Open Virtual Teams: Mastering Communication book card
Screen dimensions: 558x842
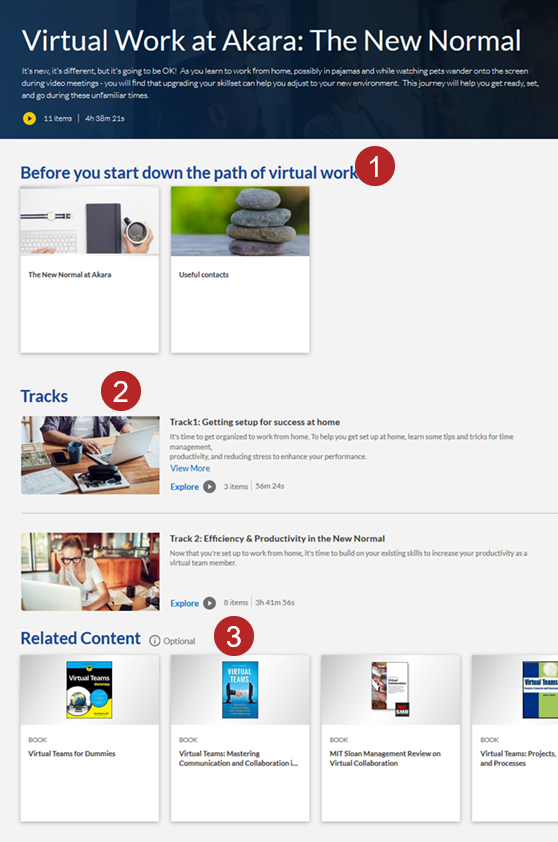240,738
